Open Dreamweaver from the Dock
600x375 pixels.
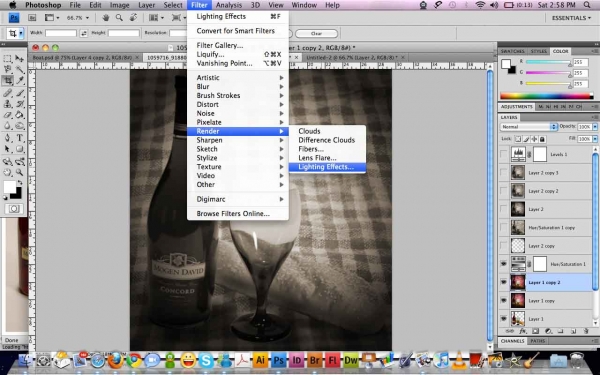click(x=351, y=360)
